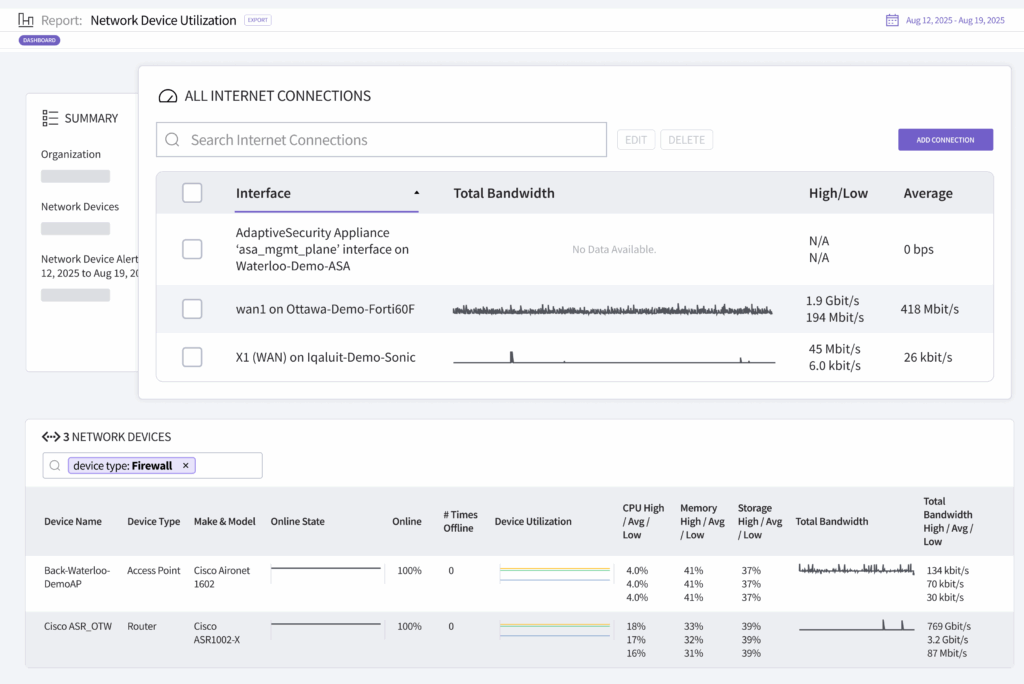Click the High/Low column header
Screen dimensions: 1024x684
click(839, 193)
